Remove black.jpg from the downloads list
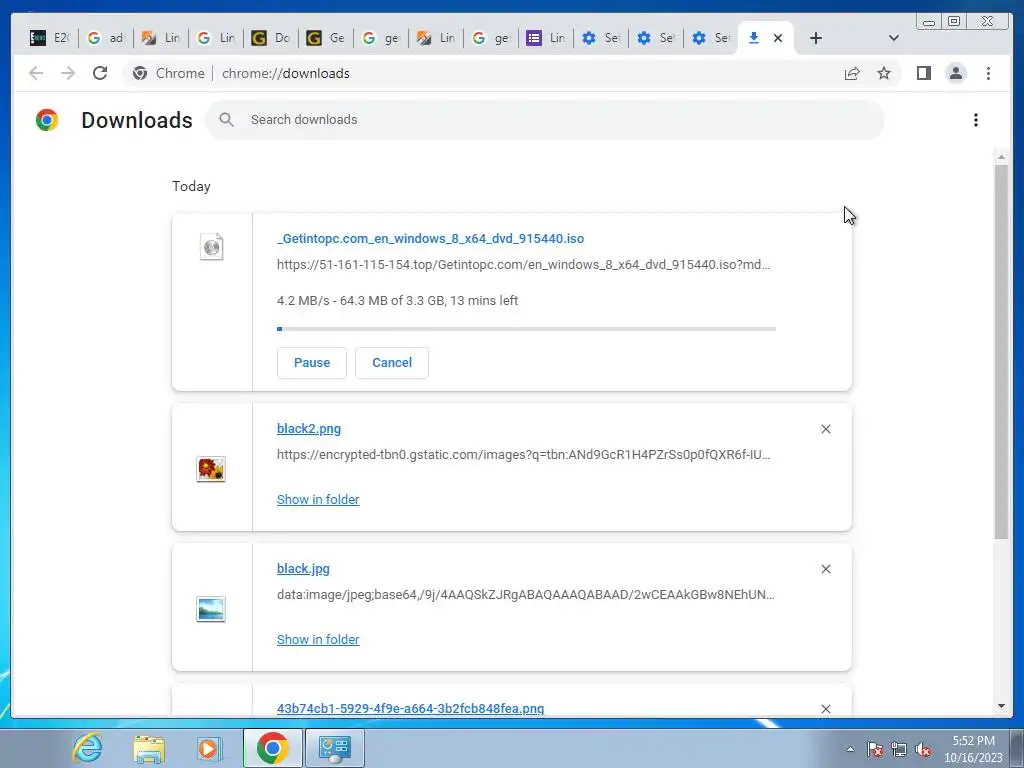 (x=825, y=569)
